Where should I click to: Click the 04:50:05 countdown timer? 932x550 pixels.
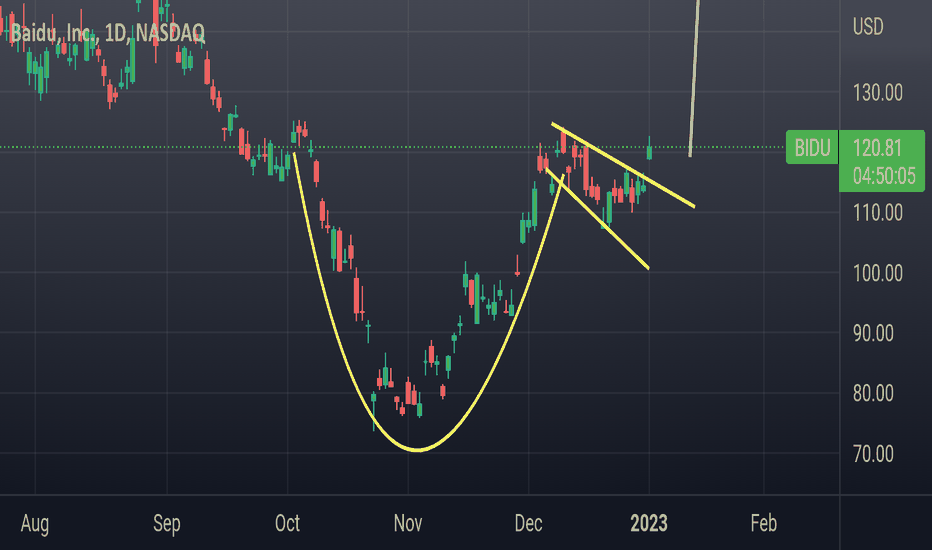pos(884,175)
